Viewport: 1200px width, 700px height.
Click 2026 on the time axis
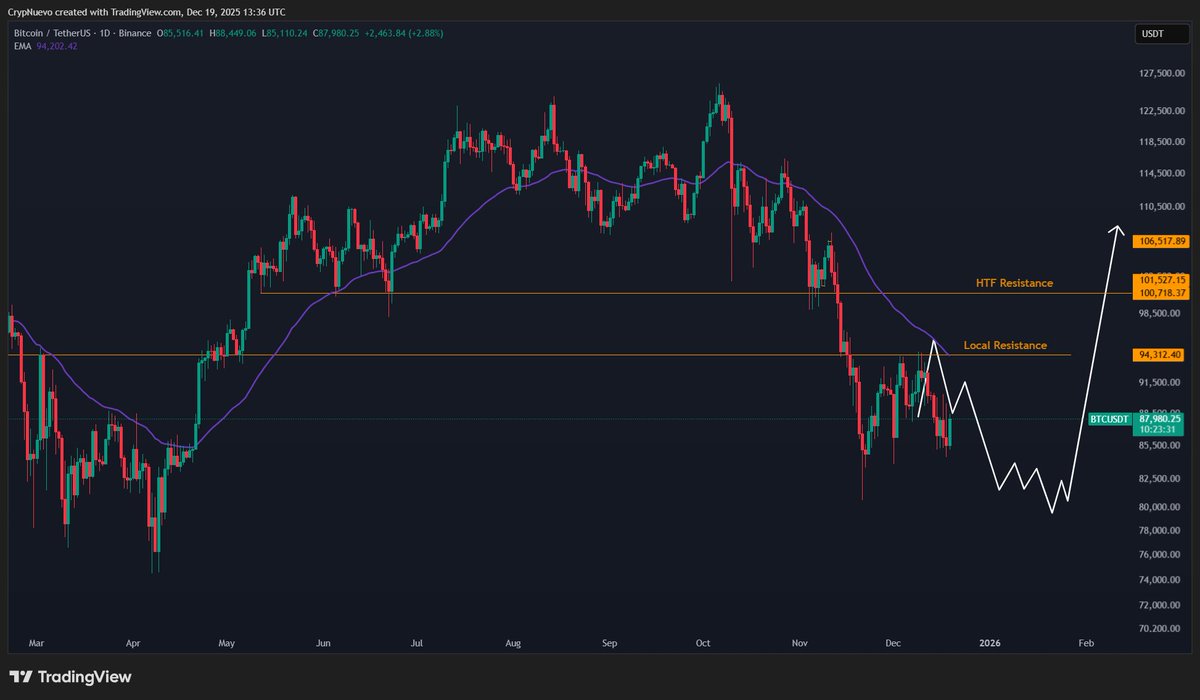pos(989,645)
